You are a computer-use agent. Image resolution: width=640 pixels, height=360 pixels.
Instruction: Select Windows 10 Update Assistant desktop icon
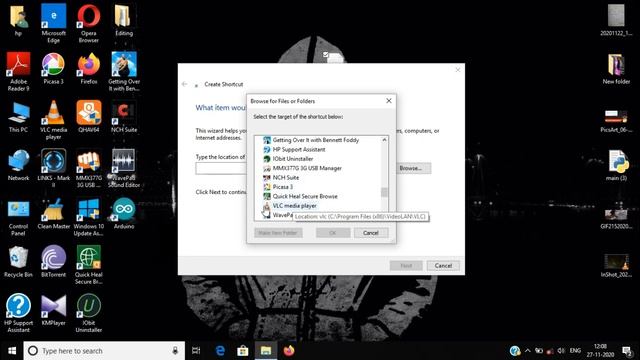(x=89, y=217)
